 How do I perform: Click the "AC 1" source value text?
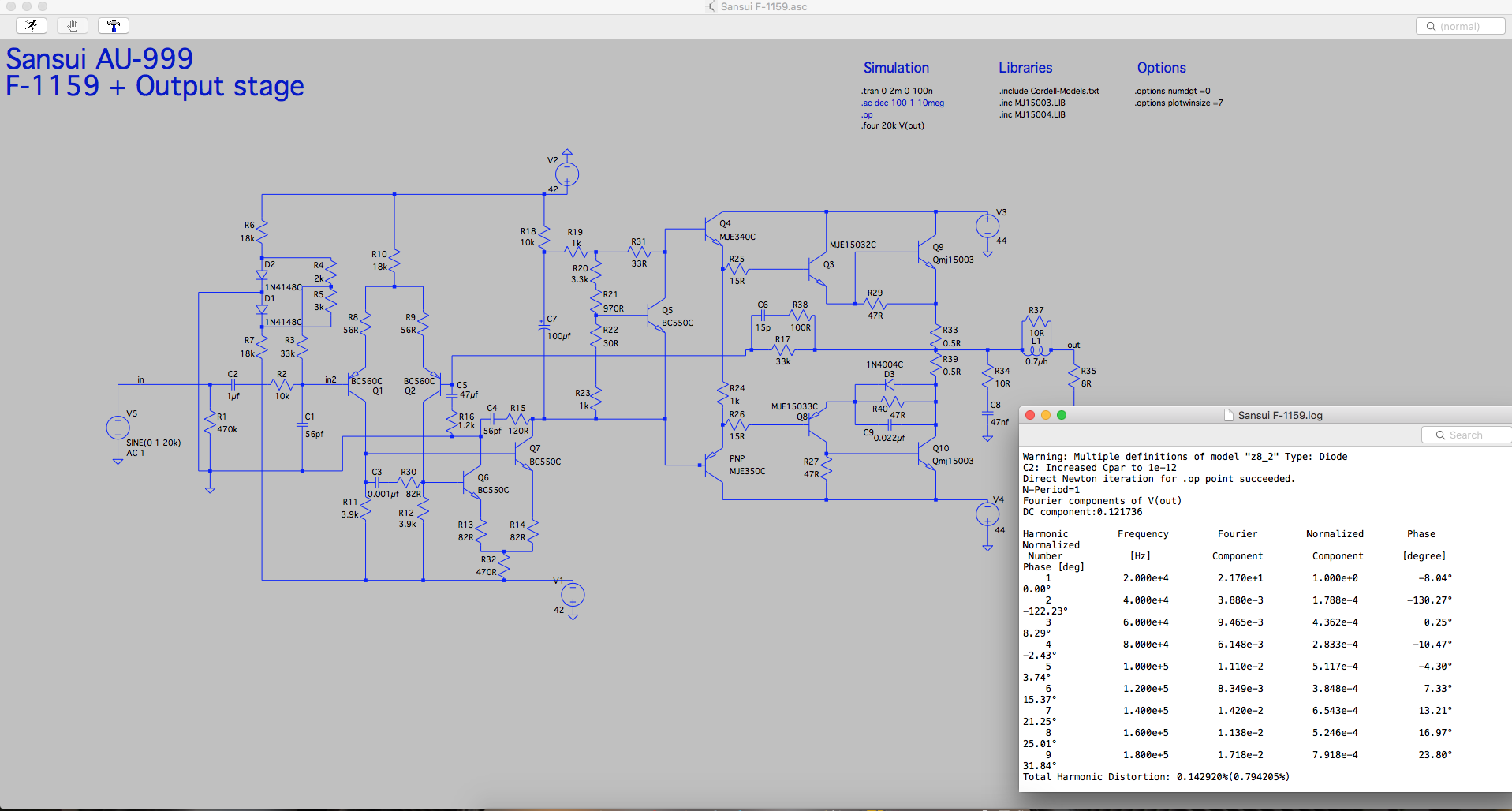136,453
